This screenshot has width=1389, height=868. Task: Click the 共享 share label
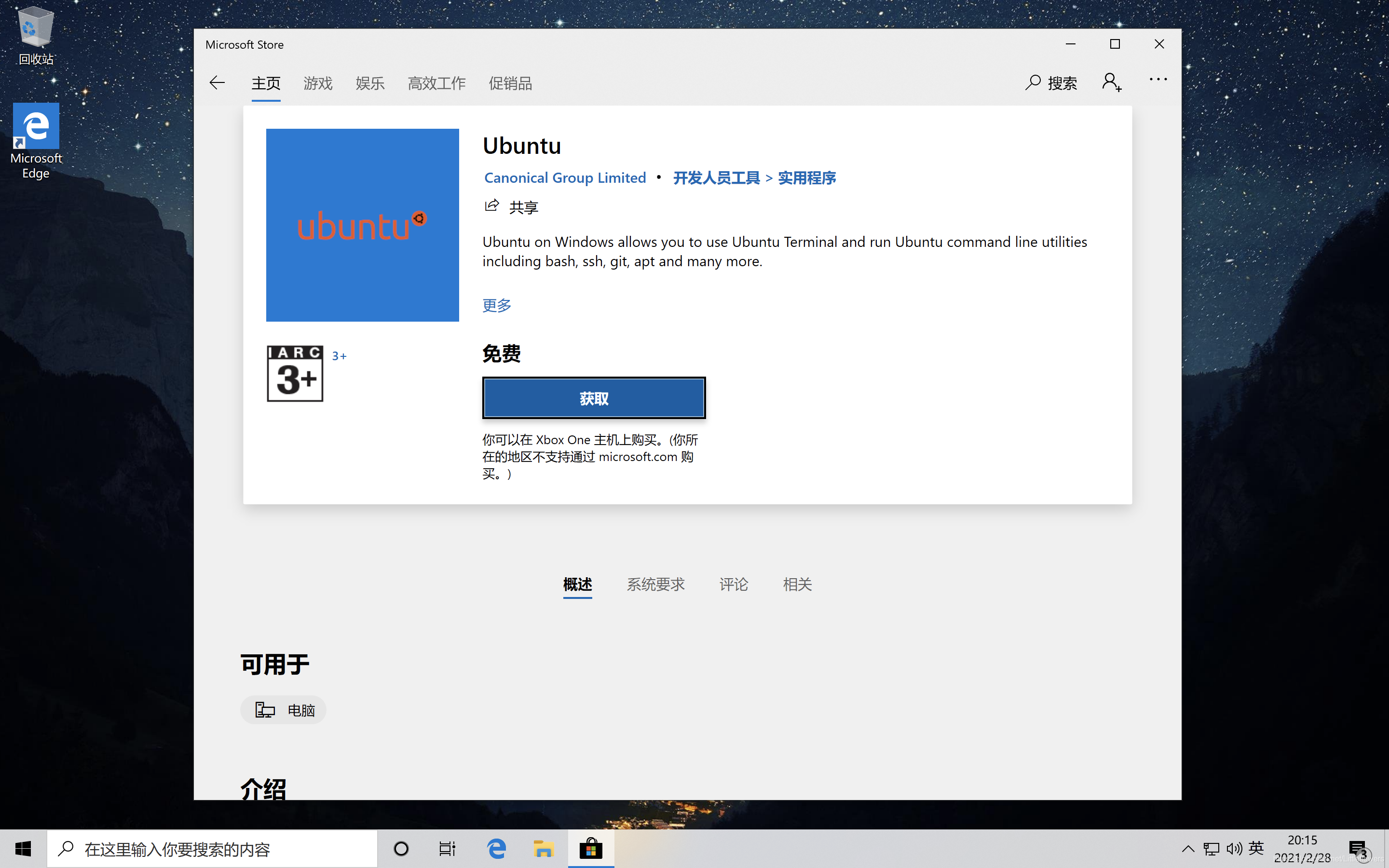point(523,207)
